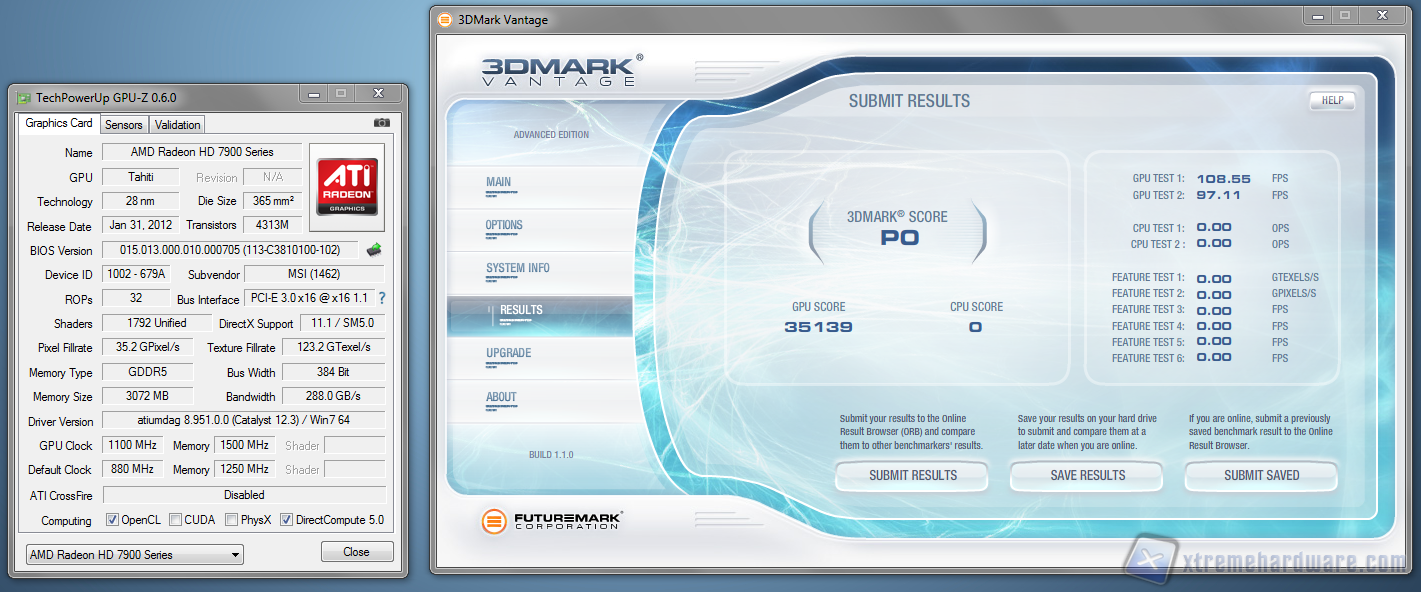
Task: Click the BIOS Version text field
Action: [230, 250]
